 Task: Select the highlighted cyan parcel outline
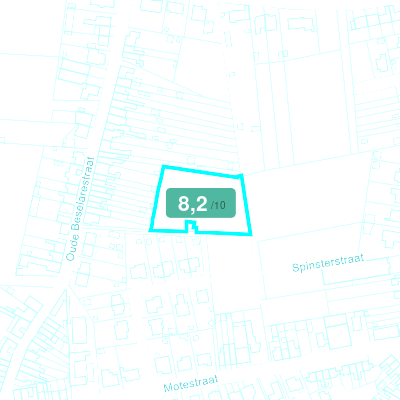200,201
